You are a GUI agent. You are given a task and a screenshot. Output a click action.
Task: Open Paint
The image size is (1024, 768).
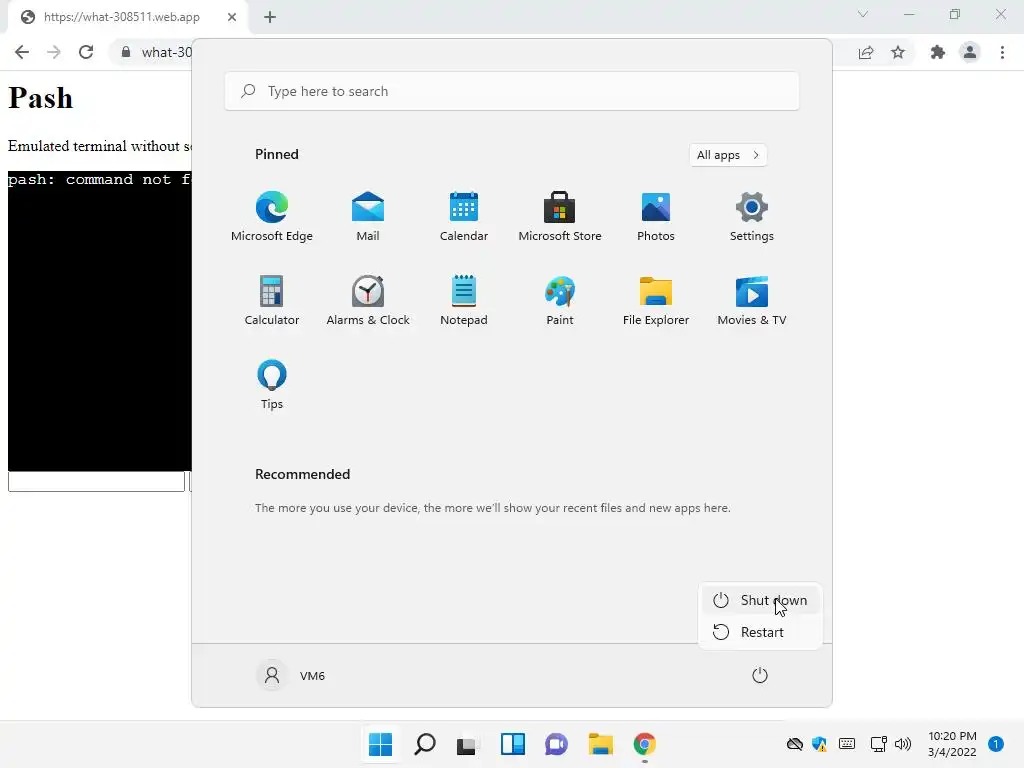(x=560, y=300)
